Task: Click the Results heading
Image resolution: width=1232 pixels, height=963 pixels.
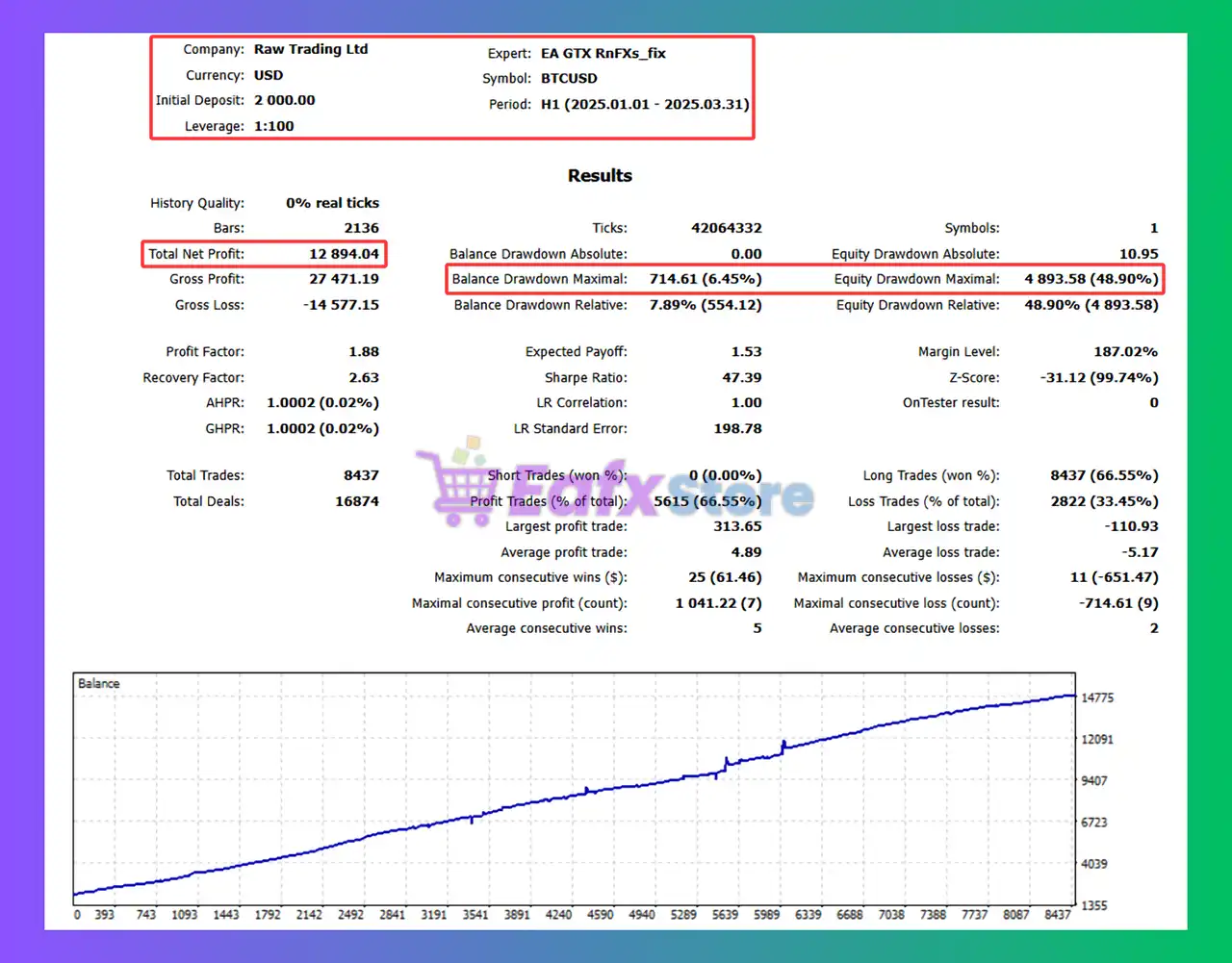Action: 600,175
